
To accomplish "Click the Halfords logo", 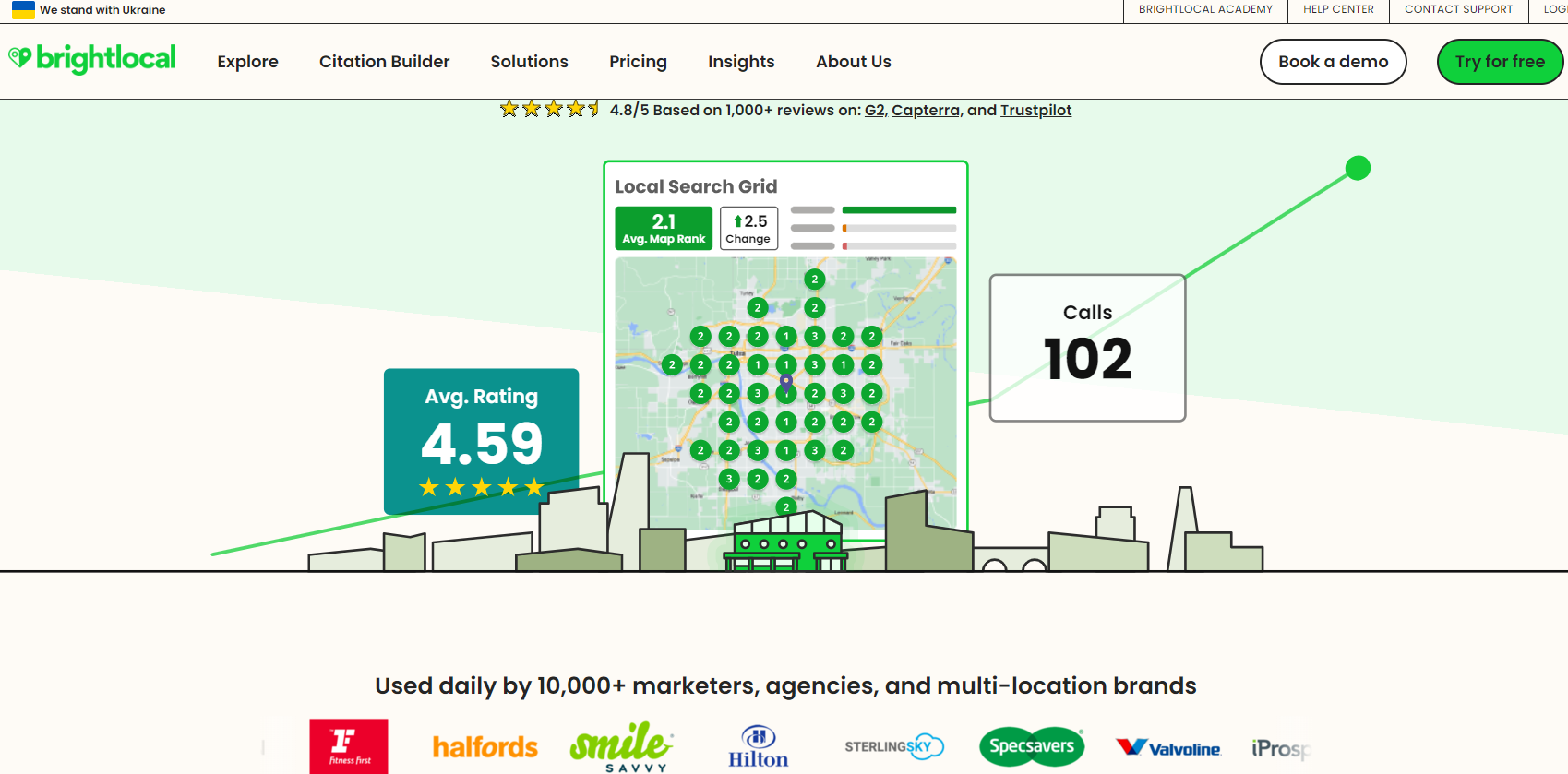I will pyautogui.click(x=485, y=746).
